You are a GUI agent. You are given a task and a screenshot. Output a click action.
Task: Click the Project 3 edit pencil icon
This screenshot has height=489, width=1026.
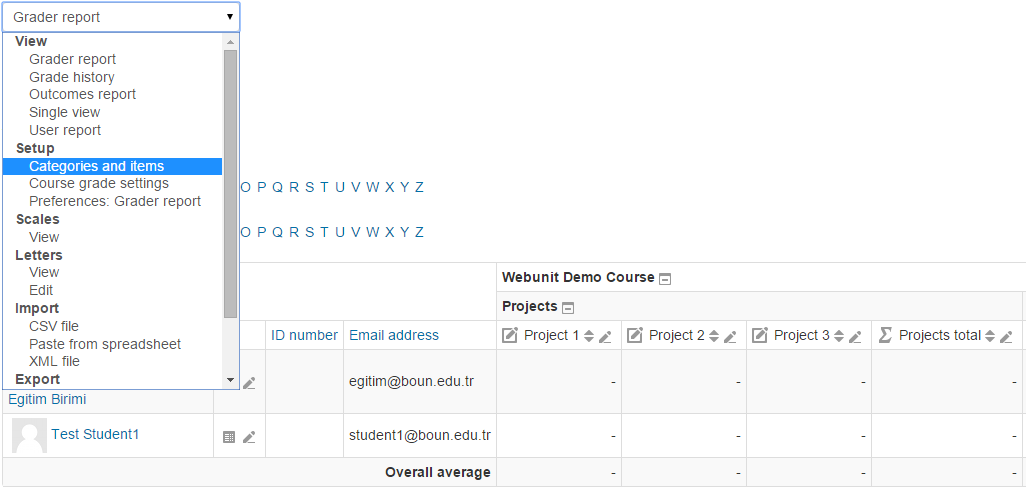pyautogui.click(x=855, y=337)
